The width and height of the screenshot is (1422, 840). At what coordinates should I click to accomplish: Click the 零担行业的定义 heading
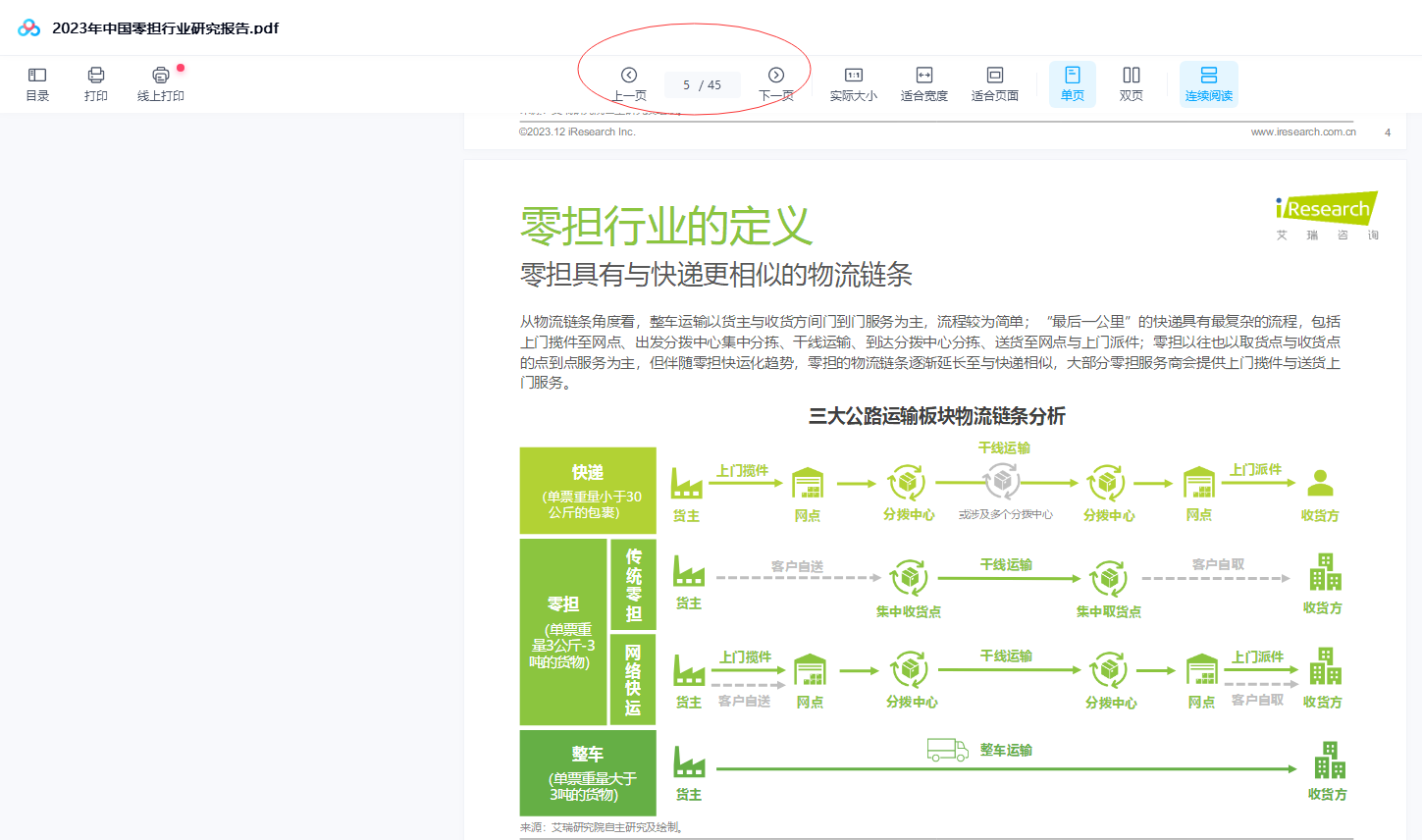666,227
